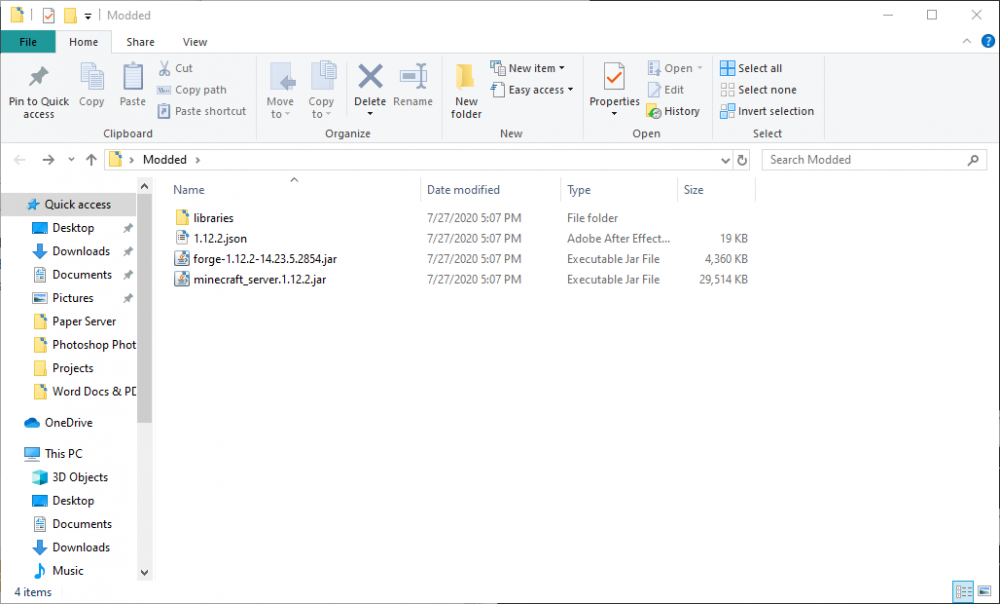Click the History icon in Open group
Screen dimensions: 1000x604
pos(673,111)
